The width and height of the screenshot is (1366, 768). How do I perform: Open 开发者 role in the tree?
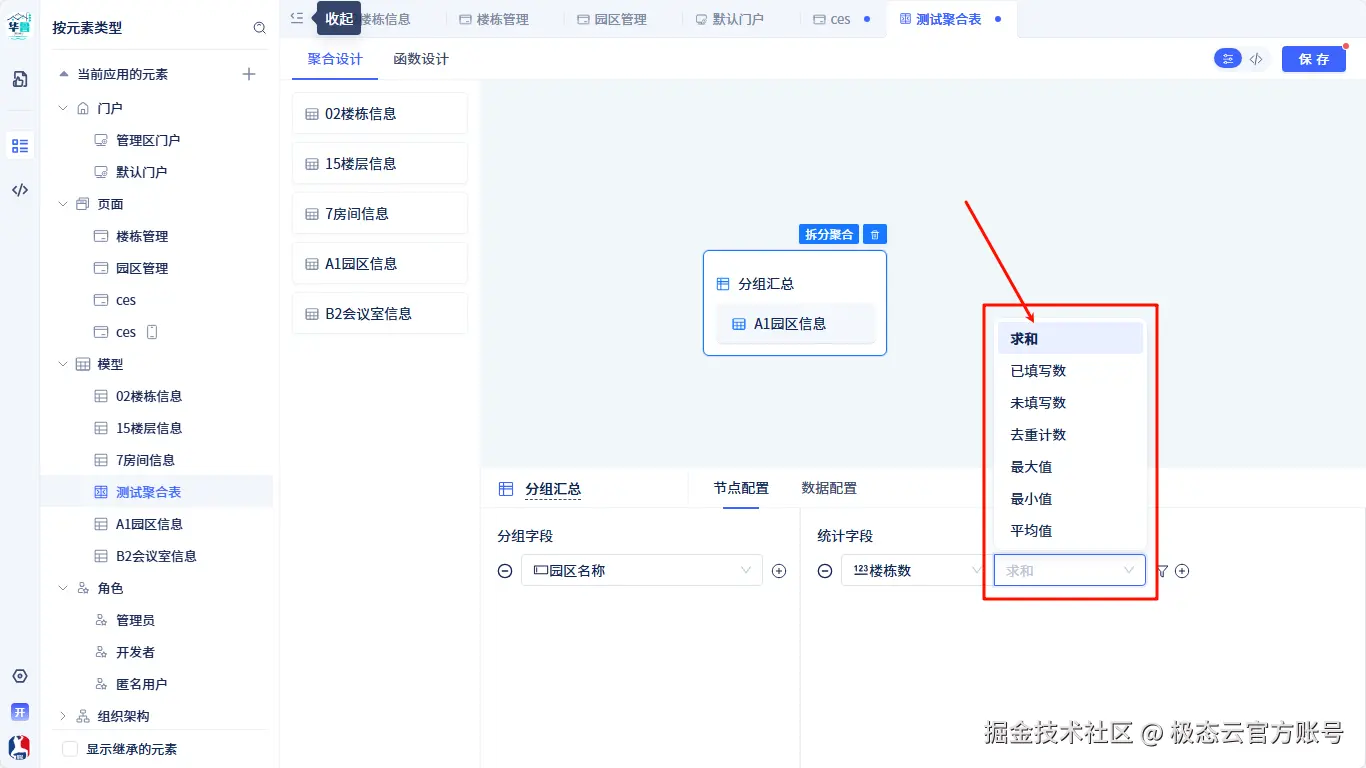tap(135, 652)
